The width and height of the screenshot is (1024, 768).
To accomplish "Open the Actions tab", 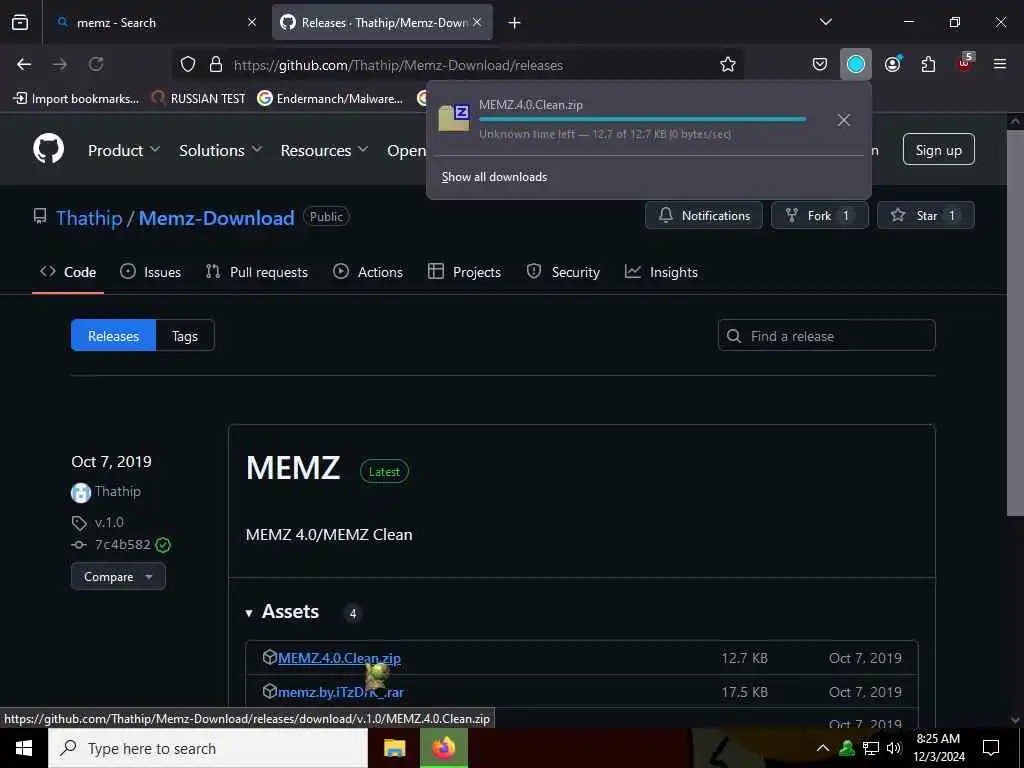I will (368, 272).
